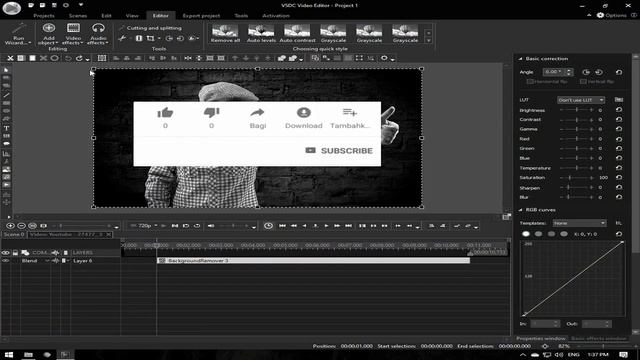
Task: Toggle all layers visibility eye in header
Action: pyautogui.click(x=5, y=253)
